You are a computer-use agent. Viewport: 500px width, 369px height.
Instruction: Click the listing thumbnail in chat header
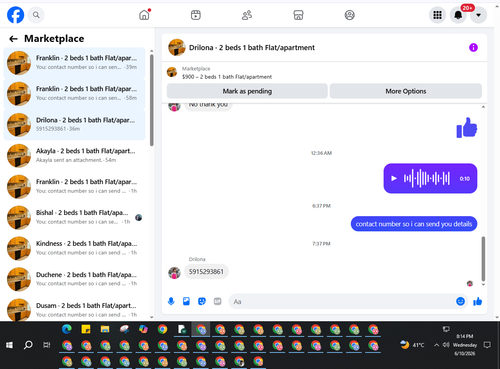[x=177, y=48]
